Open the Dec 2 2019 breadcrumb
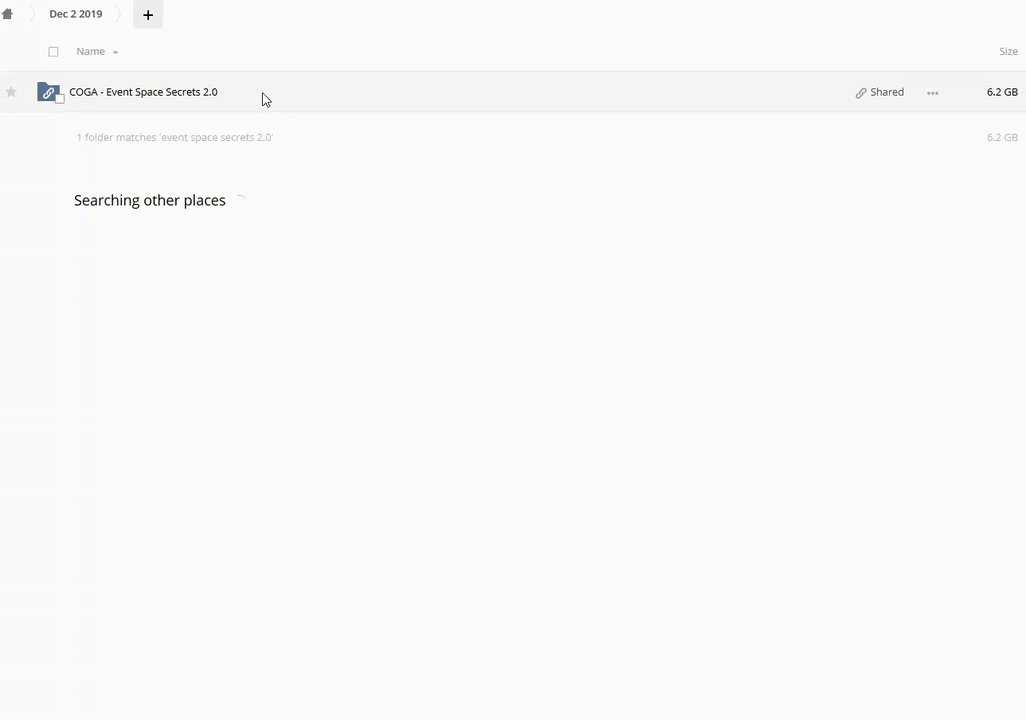 coord(76,15)
